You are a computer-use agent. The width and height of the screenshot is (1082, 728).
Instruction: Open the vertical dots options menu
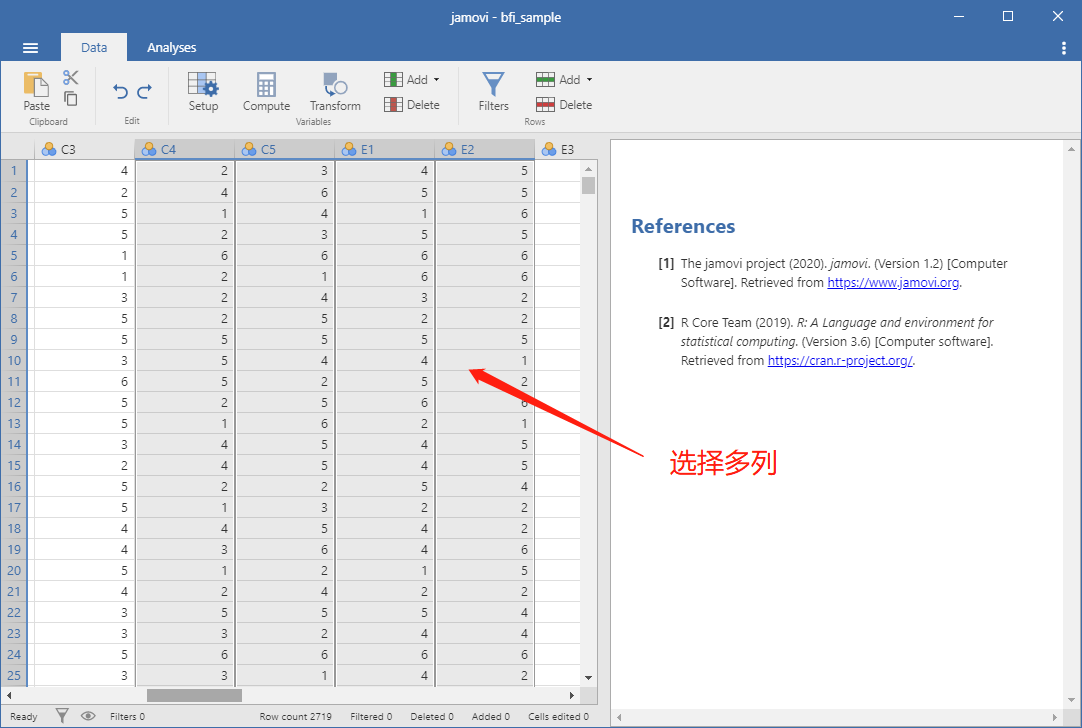[1063, 48]
